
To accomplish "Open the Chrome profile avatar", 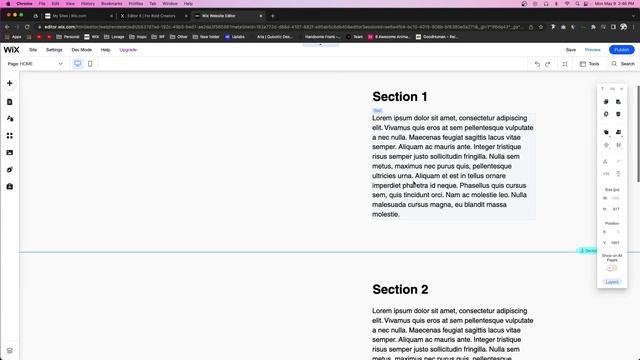I will [623, 27].
